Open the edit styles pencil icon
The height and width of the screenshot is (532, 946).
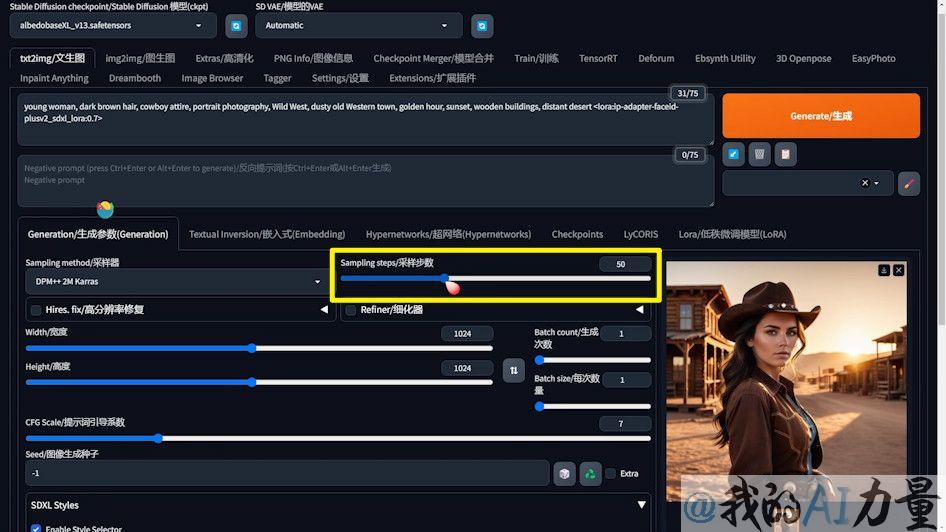pyautogui.click(x=909, y=183)
